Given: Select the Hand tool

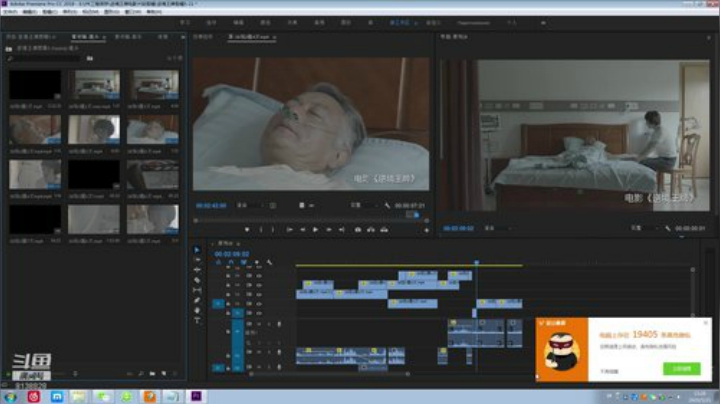Looking at the screenshot, I should point(197,310).
